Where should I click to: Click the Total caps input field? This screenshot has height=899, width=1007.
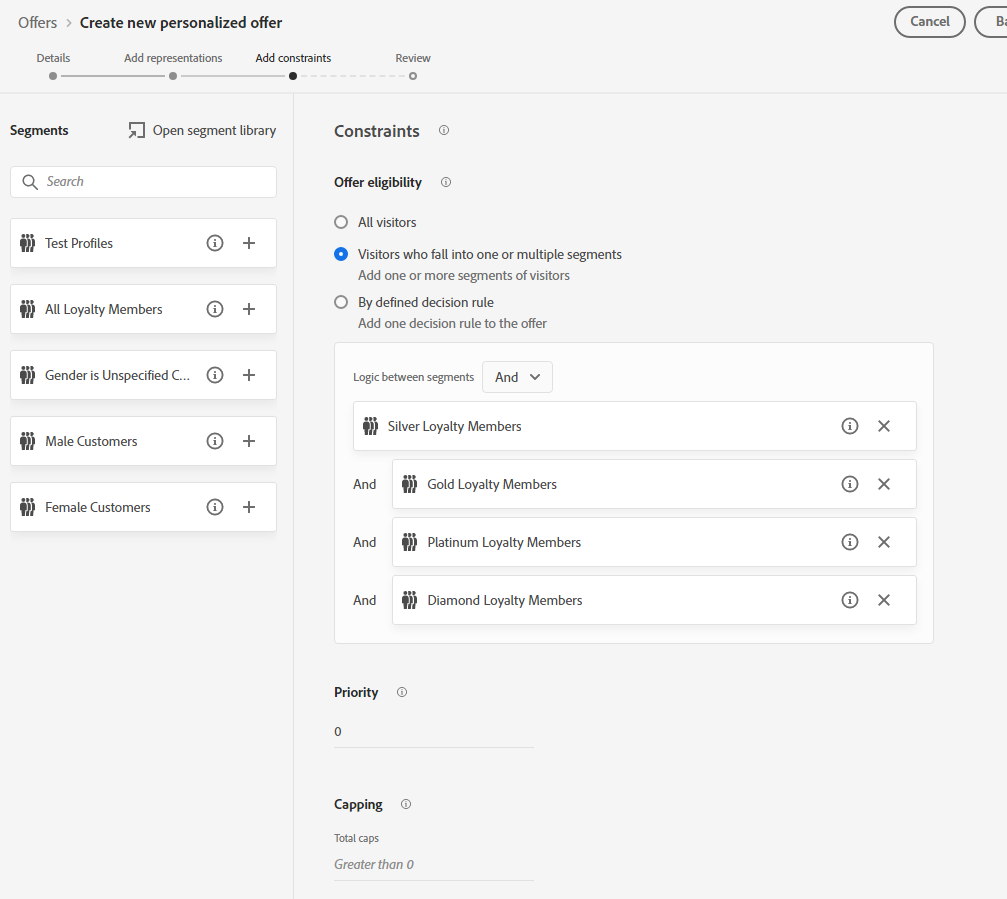pyautogui.click(x=433, y=865)
